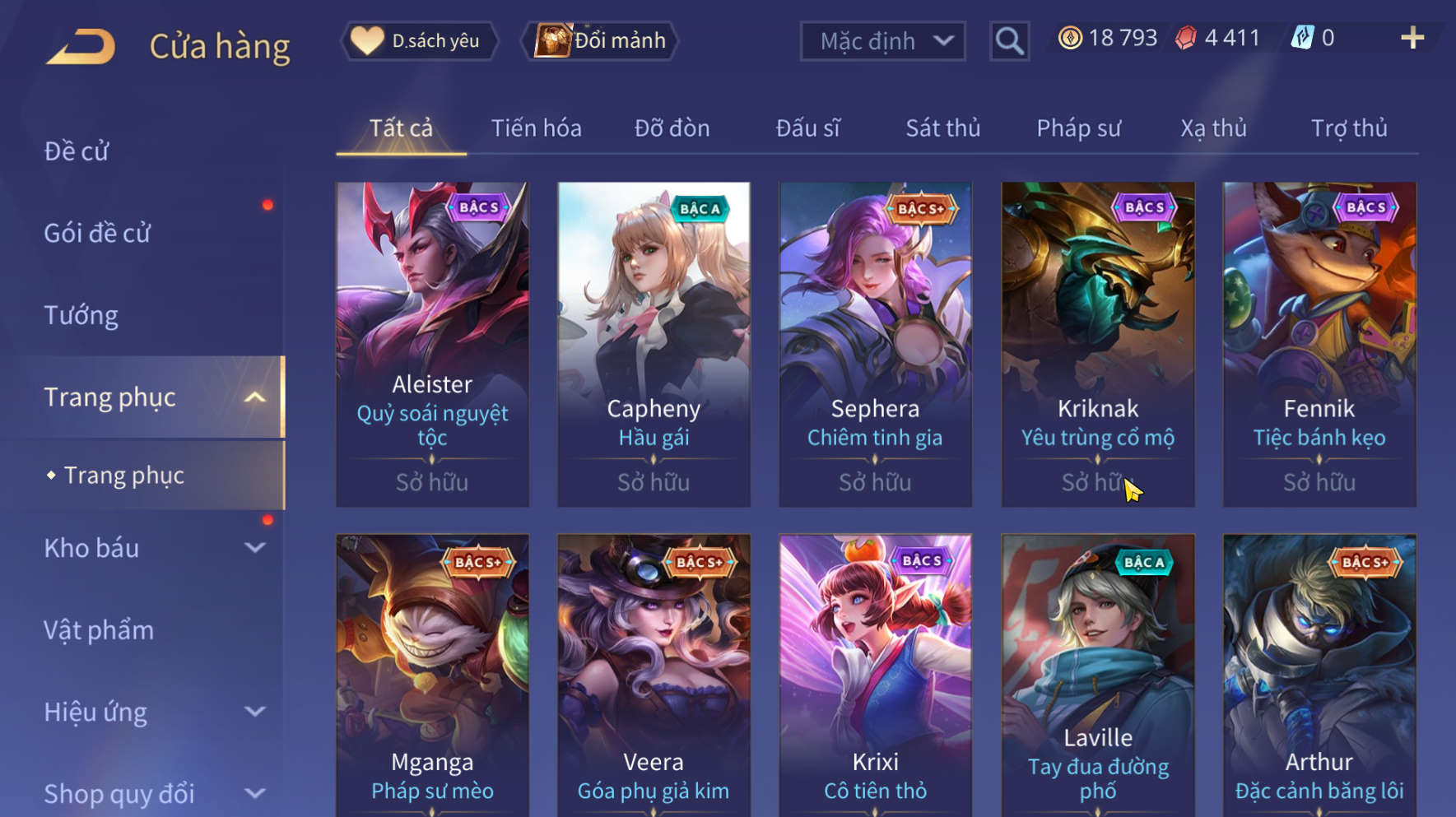This screenshot has height=817, width=1456.
Task: Click the red ruby currency icon
Action: [1186, 38]
